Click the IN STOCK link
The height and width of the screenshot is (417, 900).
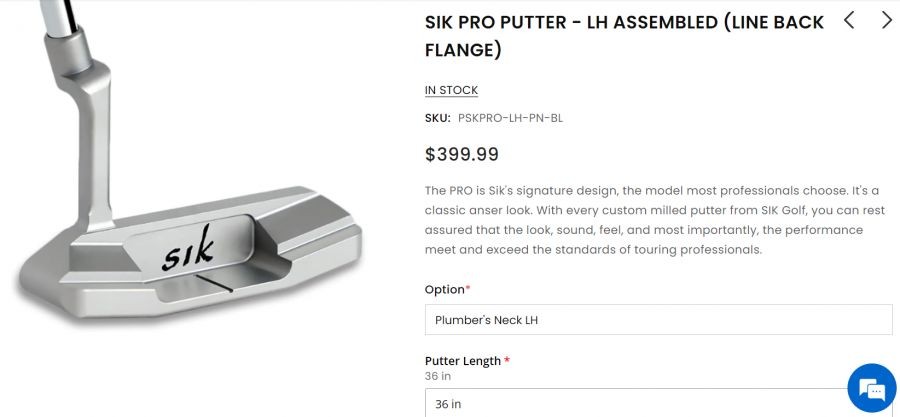[451, 90]
